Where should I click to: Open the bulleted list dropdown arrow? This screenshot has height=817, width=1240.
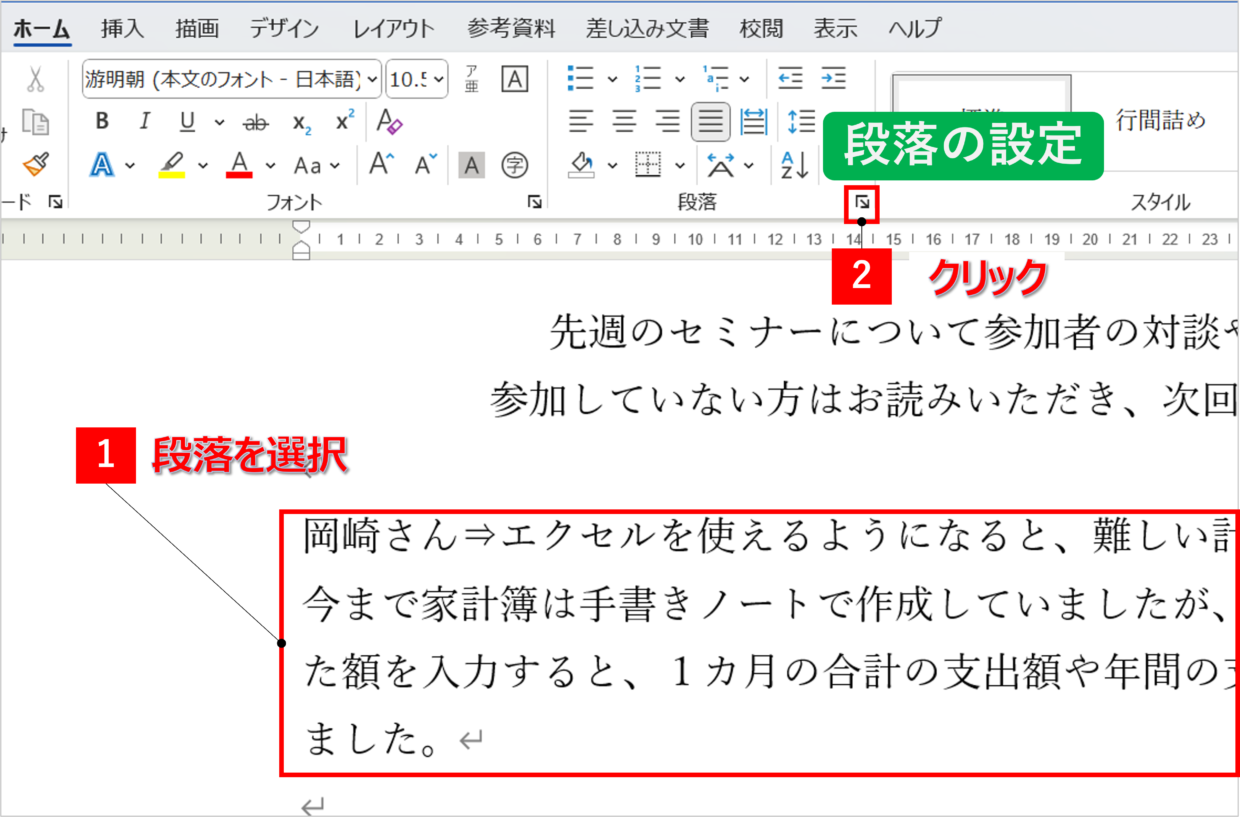[612, 79]
